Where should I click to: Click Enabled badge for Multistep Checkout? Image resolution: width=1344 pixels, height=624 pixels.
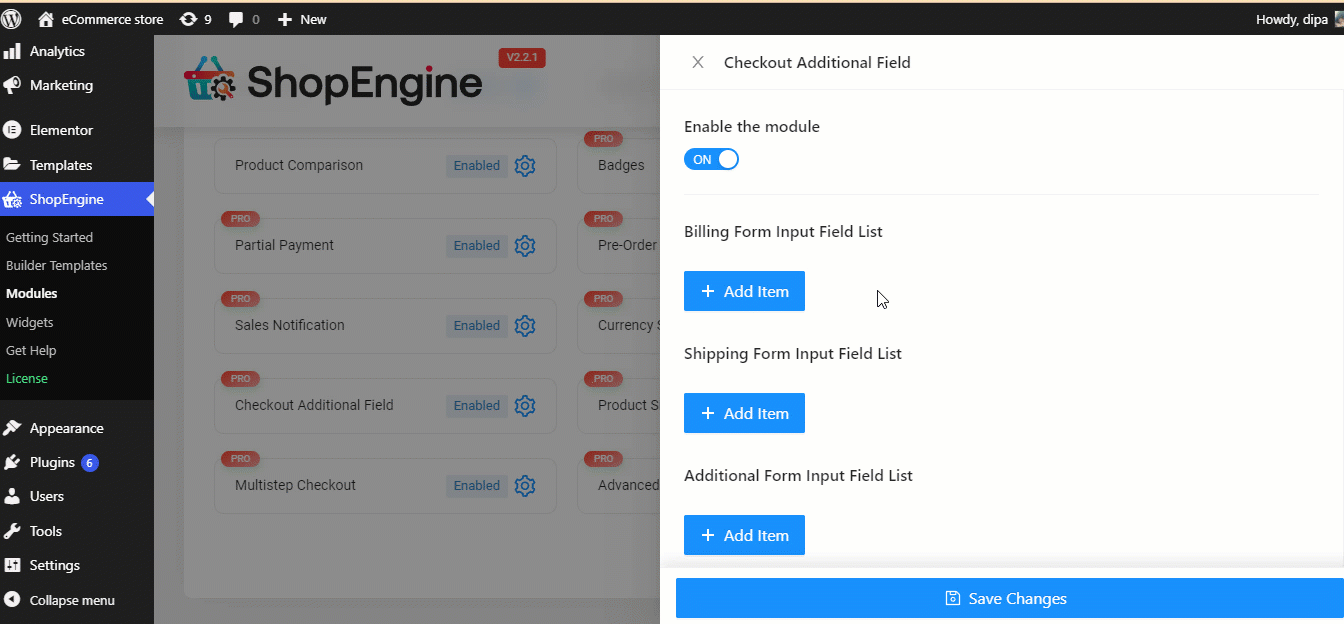(x=476, y=486)
